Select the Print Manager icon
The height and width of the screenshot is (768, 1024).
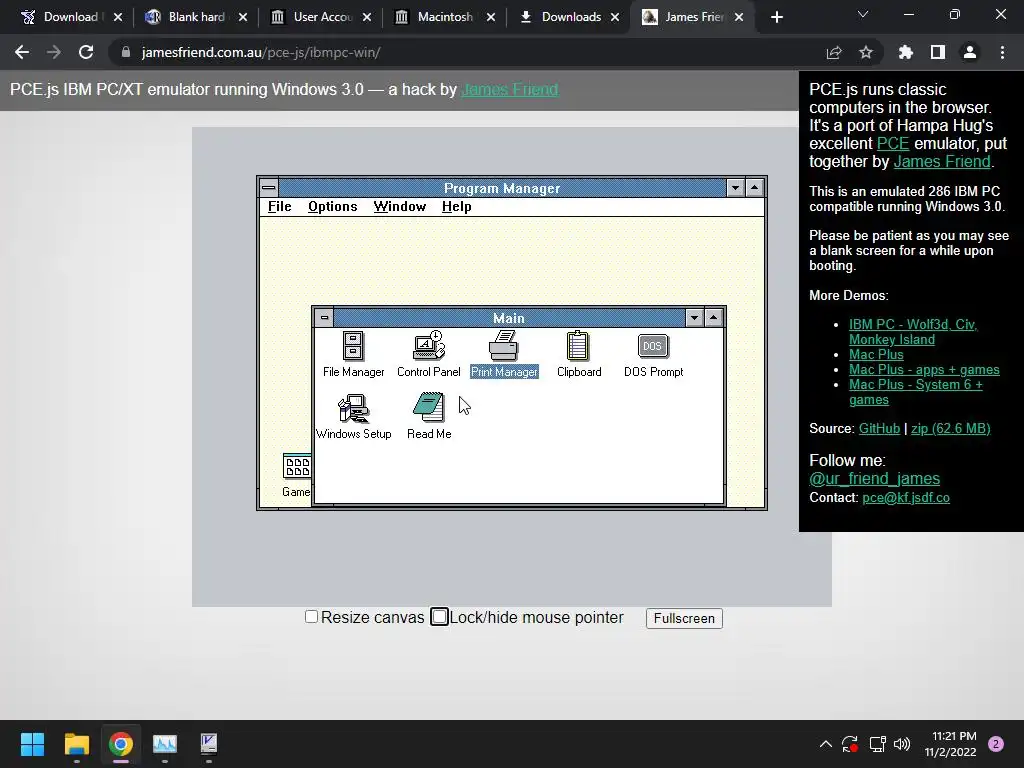[504, 354]
